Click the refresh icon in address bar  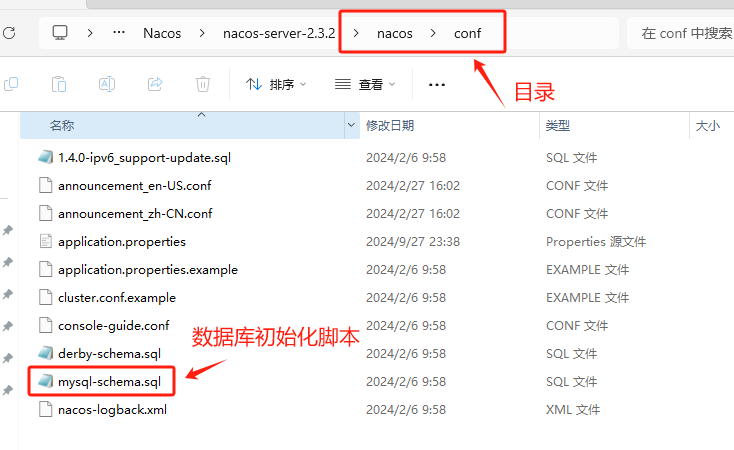pyautogui.click(x=9, y=33)
